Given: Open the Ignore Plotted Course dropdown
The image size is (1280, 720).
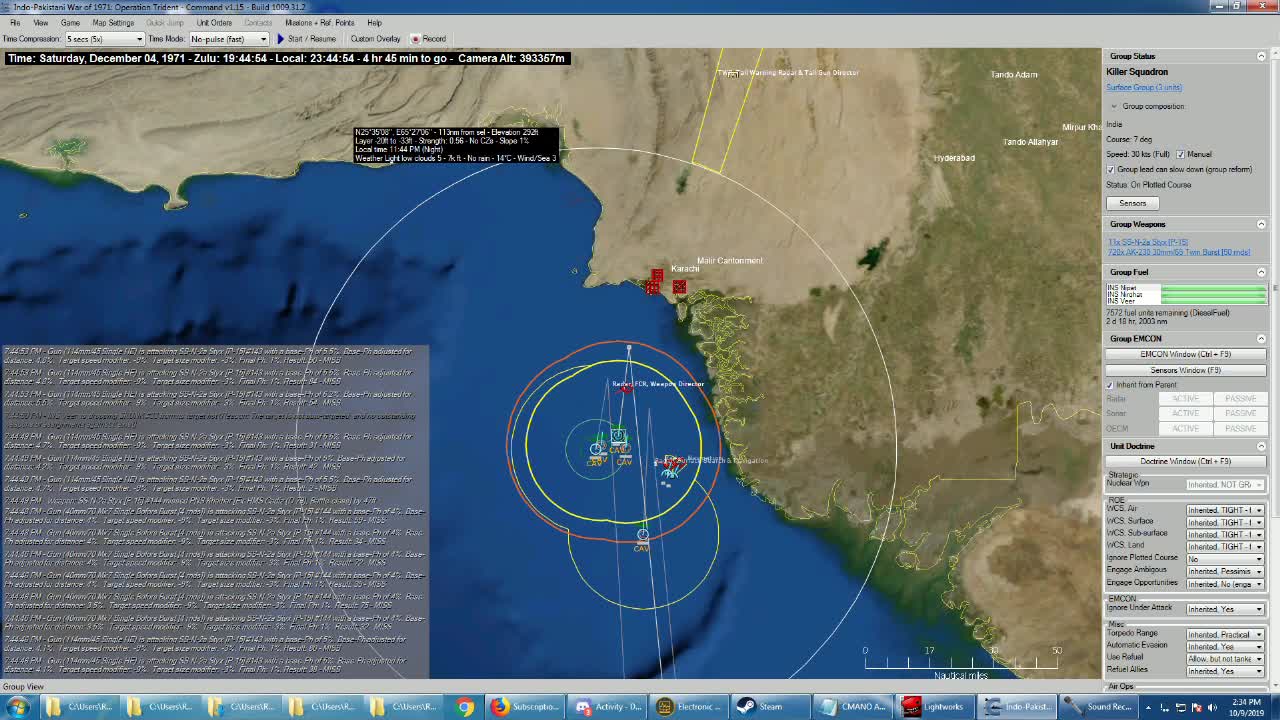Looking at the screenshot, I should [x=1225, y=559].
